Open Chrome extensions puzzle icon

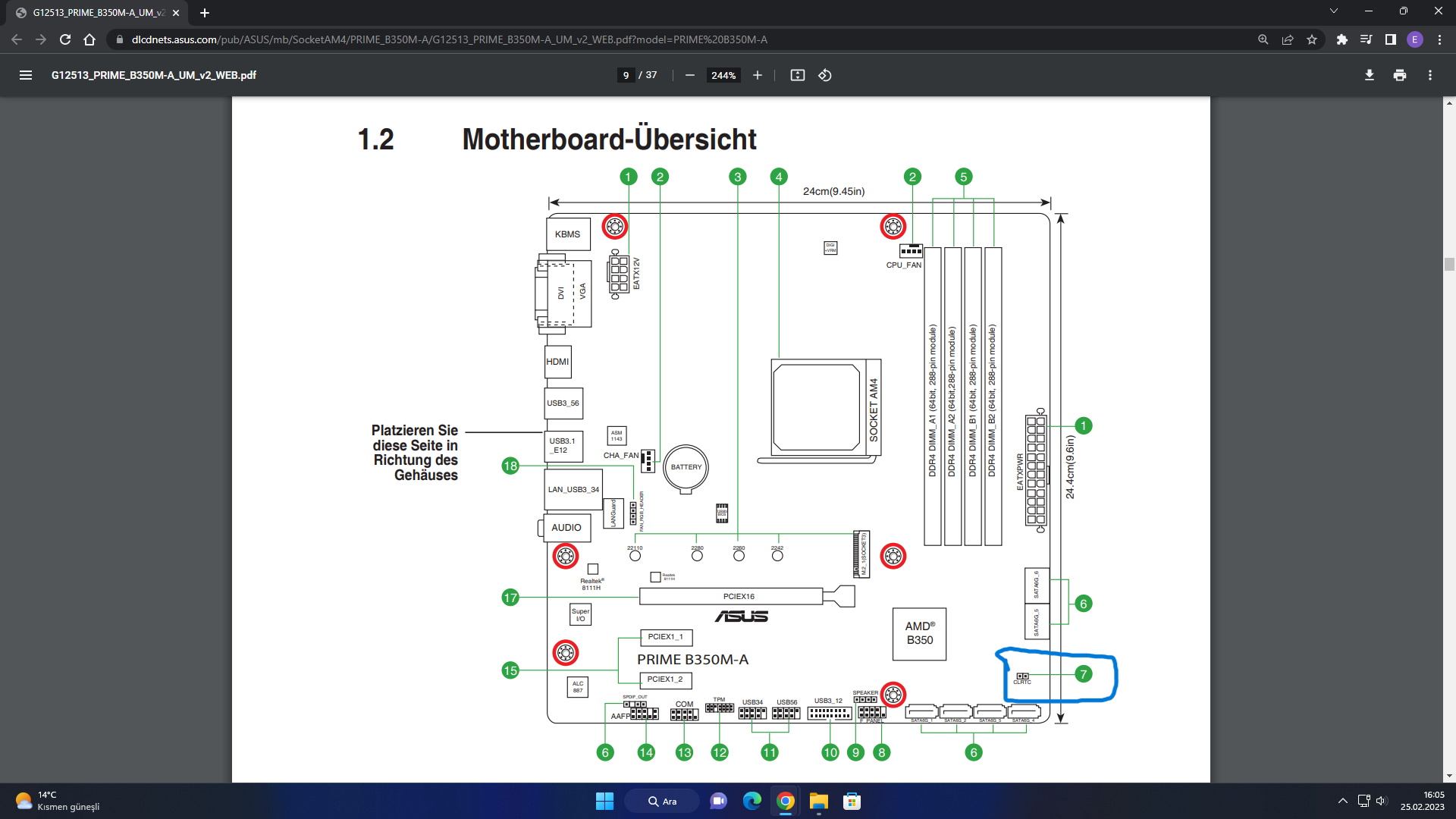coord(1341,39)
